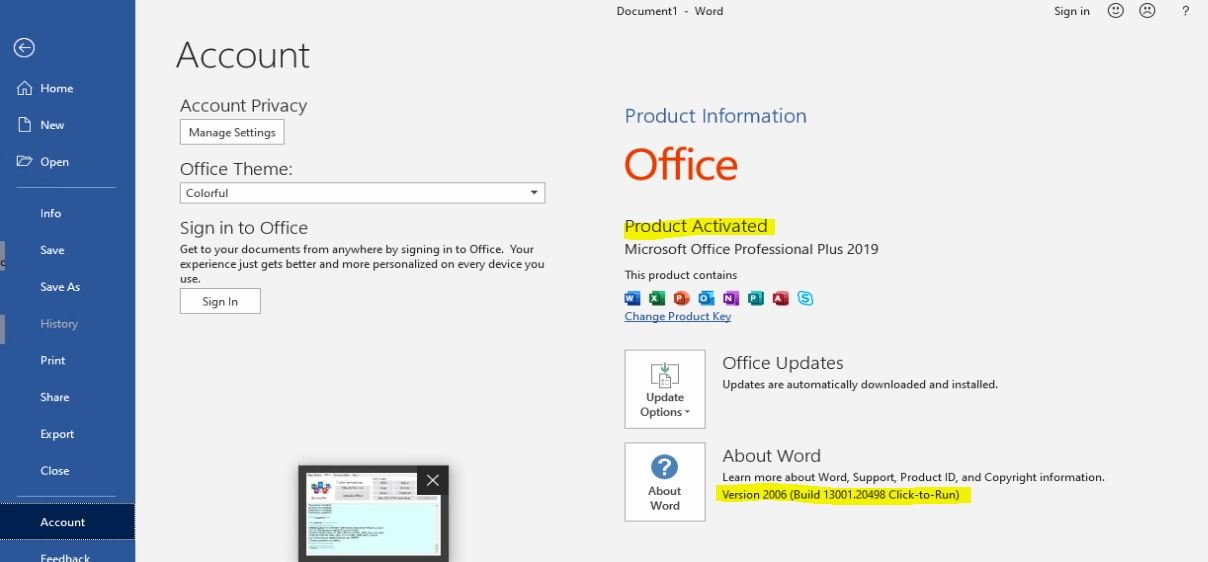Image resolution: width=1208 pixels, height=562 pixels.
Task: Click the Change Product Key link
Action: coord(677,316)
